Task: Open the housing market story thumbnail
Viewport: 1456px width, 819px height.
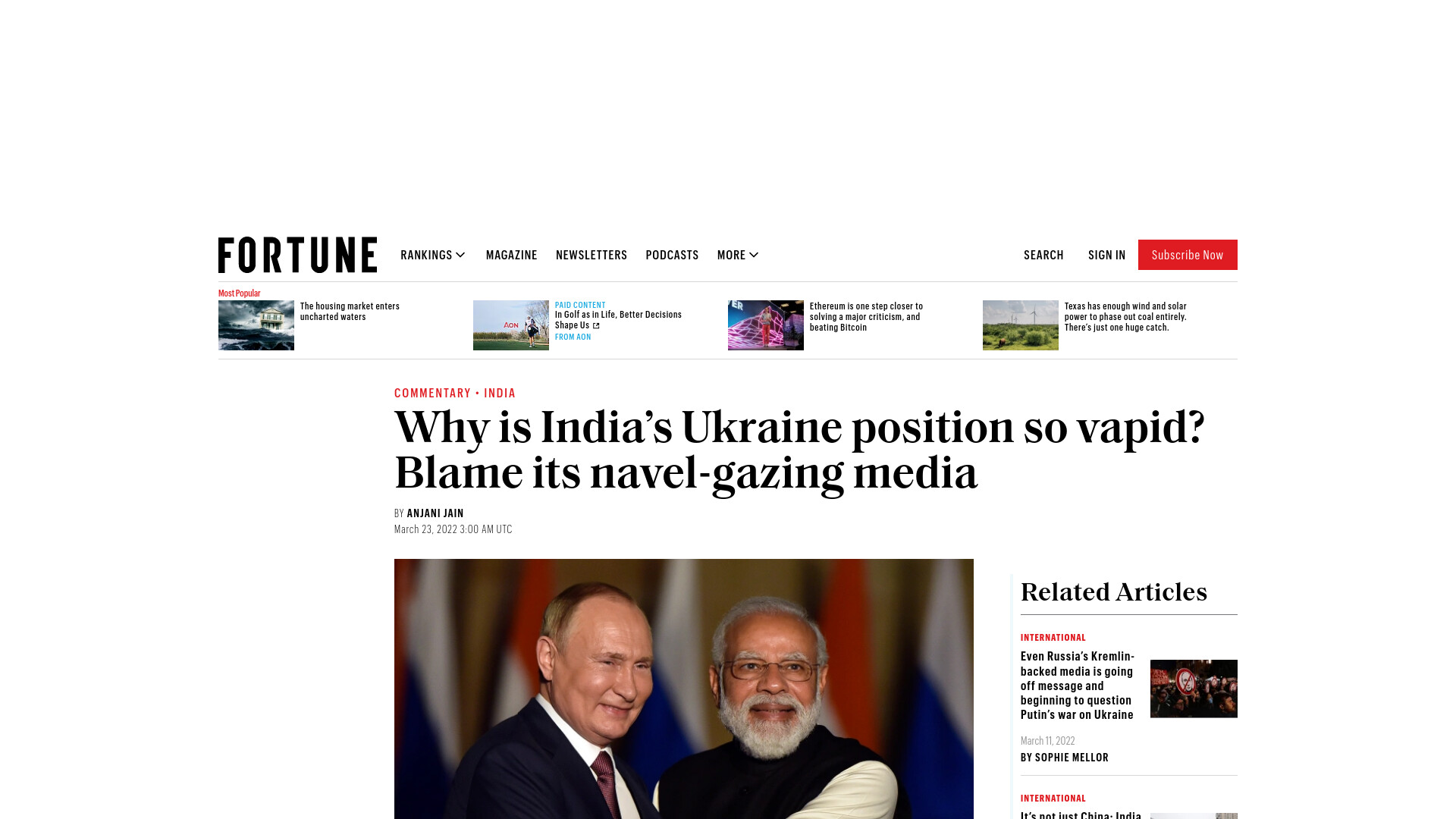Action: tap(256, 325)
